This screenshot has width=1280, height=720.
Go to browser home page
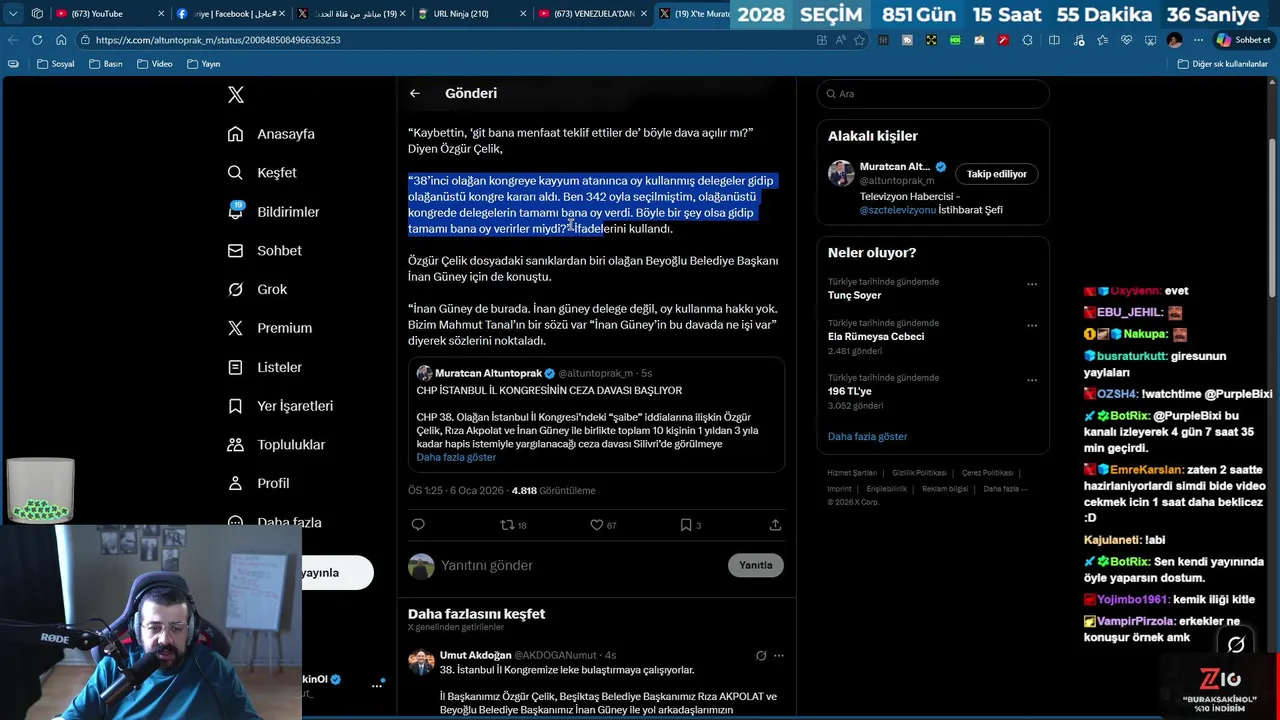61,40
